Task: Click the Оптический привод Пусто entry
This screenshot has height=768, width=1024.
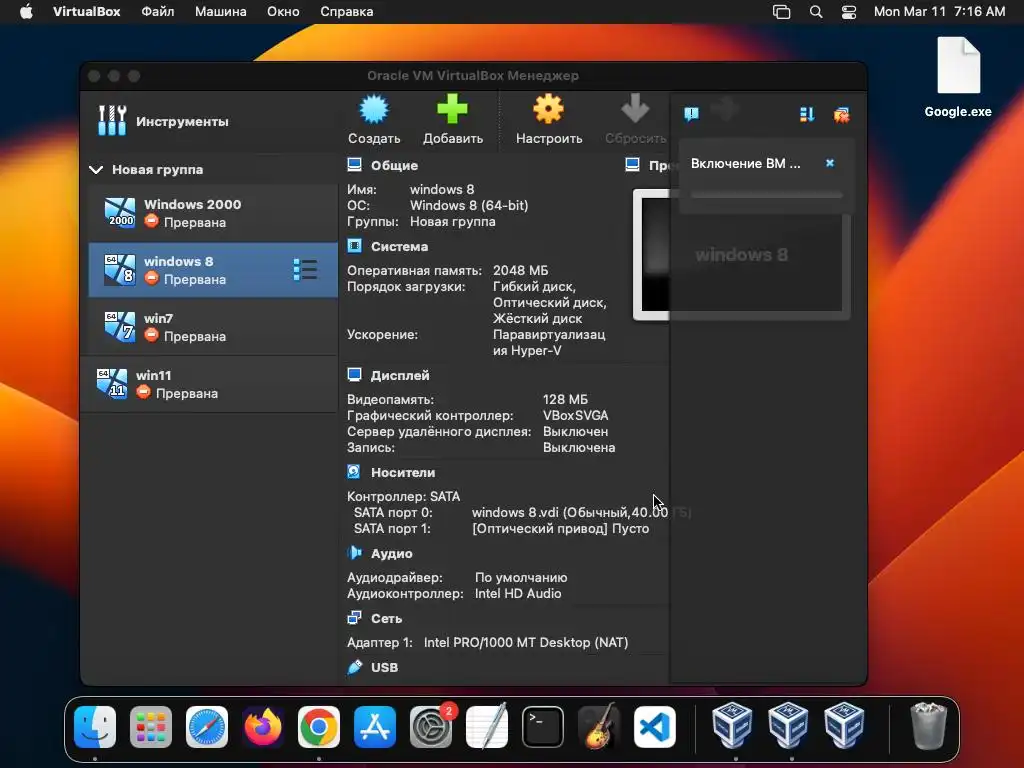Action: (560, 529)
